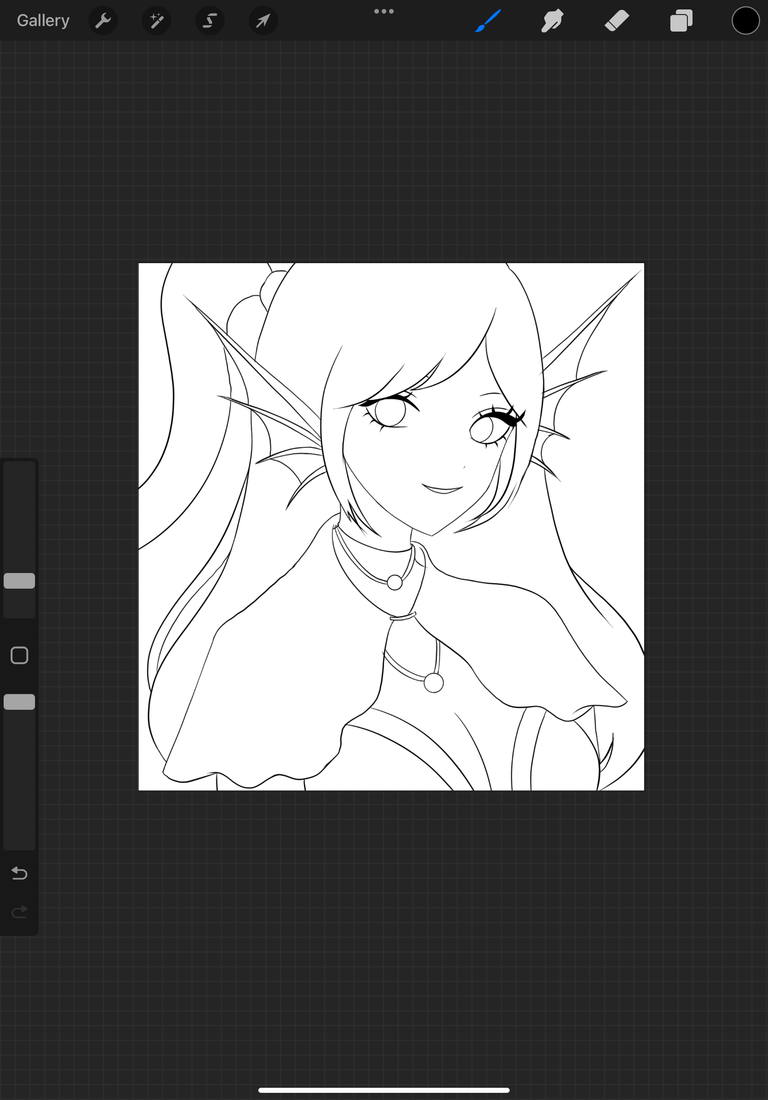Adjust the brush opacity slider handle

[x=20, y=702]
